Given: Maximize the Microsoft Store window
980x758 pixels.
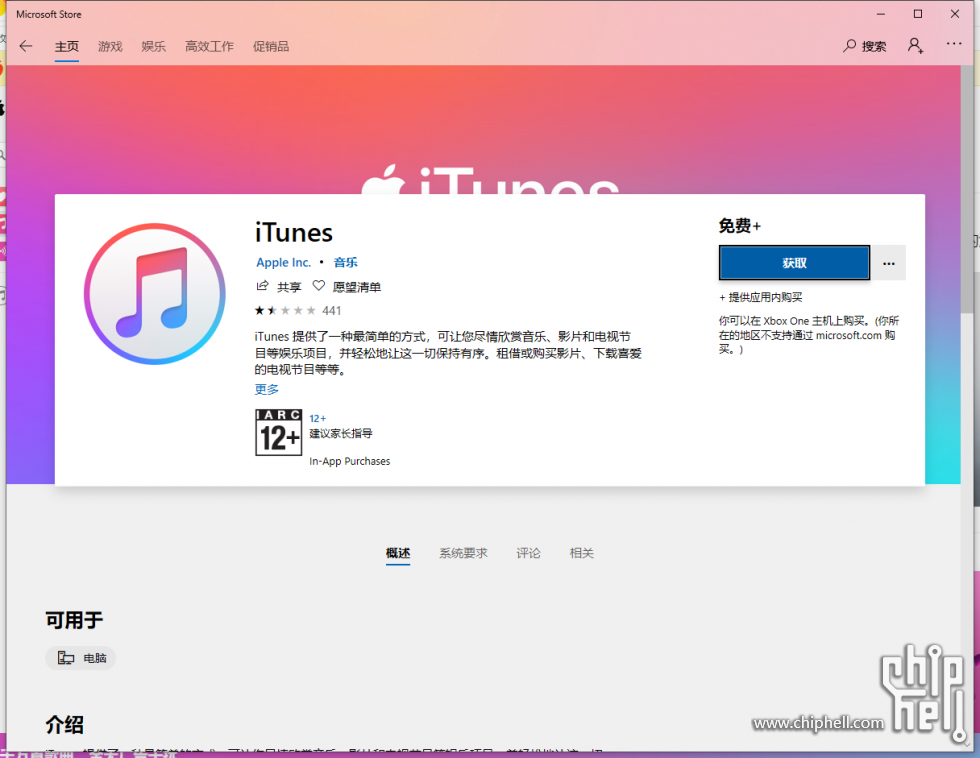Looking at the screenshot, I should [x=918, y=14].
